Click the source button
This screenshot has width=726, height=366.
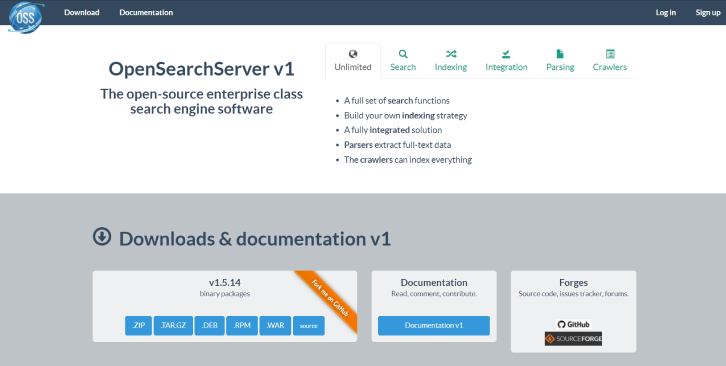309,326
